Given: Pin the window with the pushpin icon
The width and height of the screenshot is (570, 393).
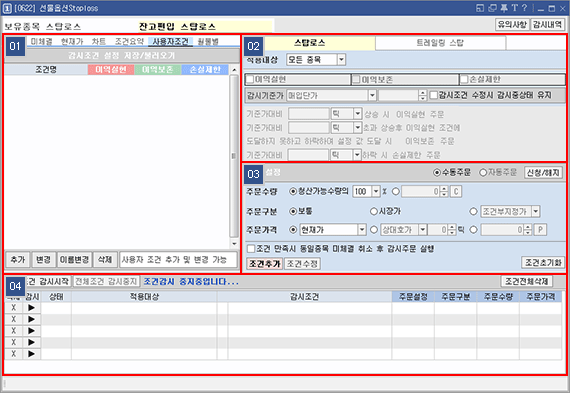Looking at the screenshot, I should click(504, 8).
